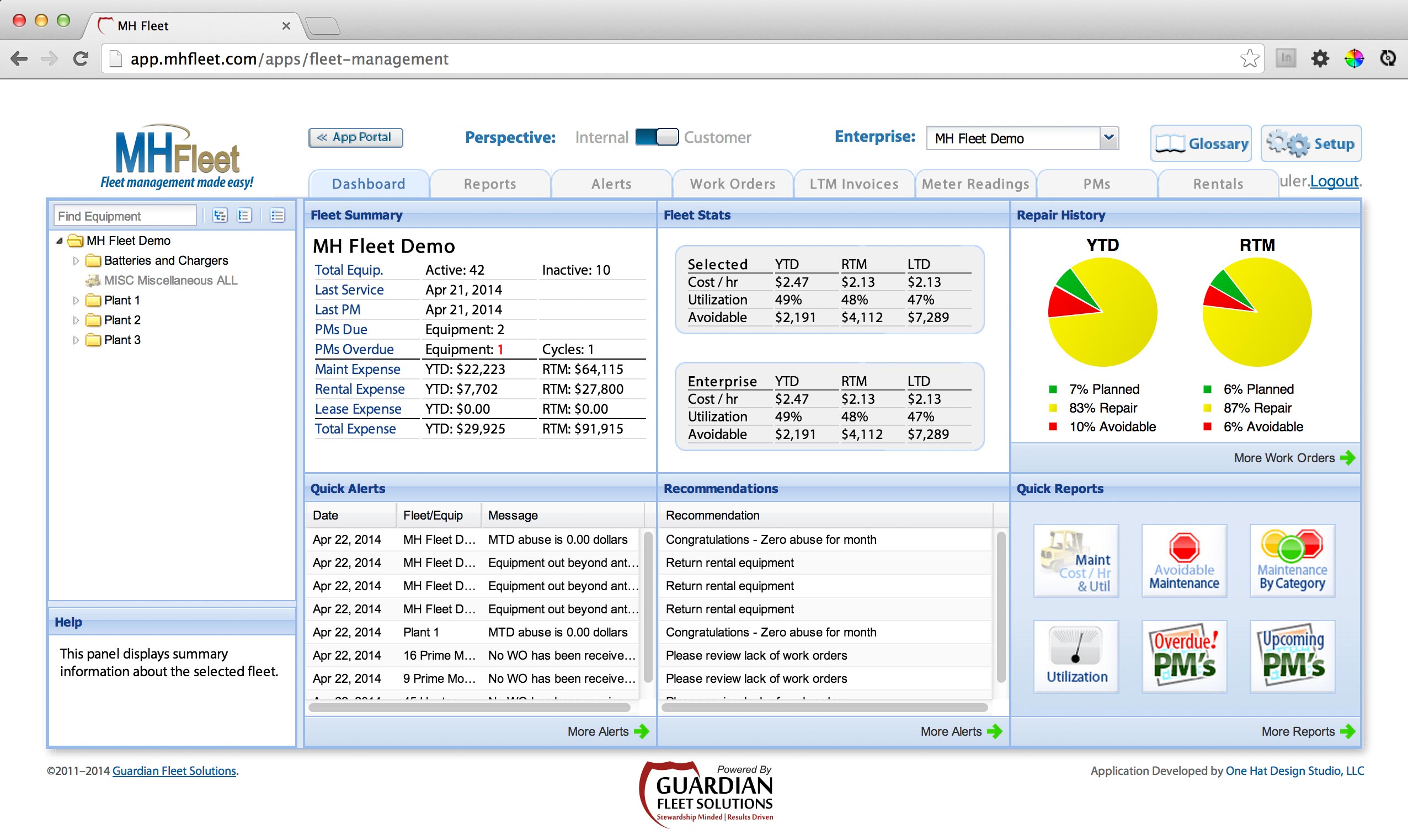Viewport: 1408px width, 840px height.
Task: Switch to the Work Orders tab
Action: tap(732, 184)
